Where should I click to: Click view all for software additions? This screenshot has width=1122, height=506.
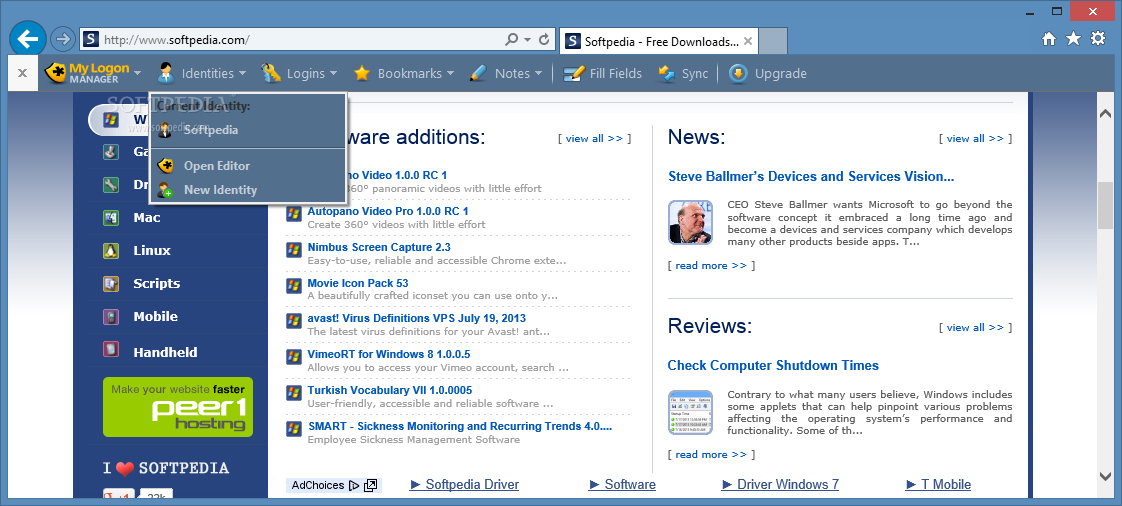pyautogui.click(x=595, y=138)
